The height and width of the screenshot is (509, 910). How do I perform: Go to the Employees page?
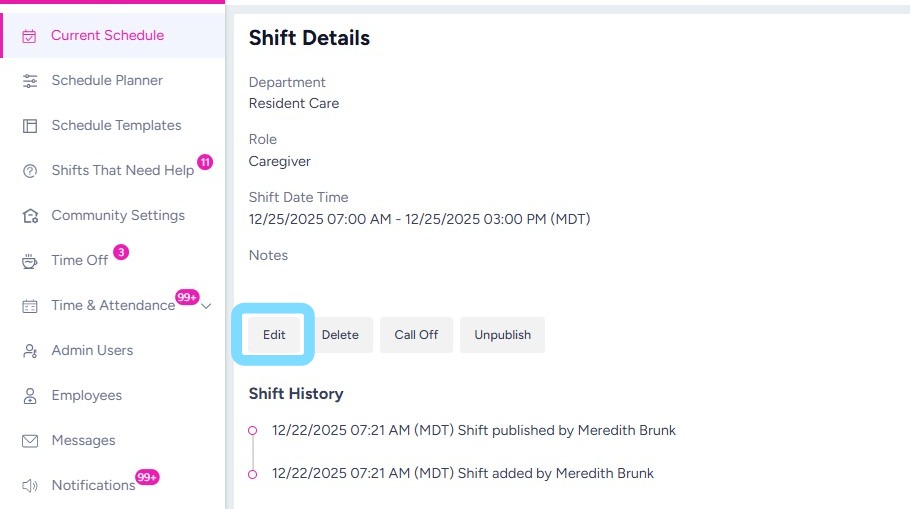[x=86, y=396]
